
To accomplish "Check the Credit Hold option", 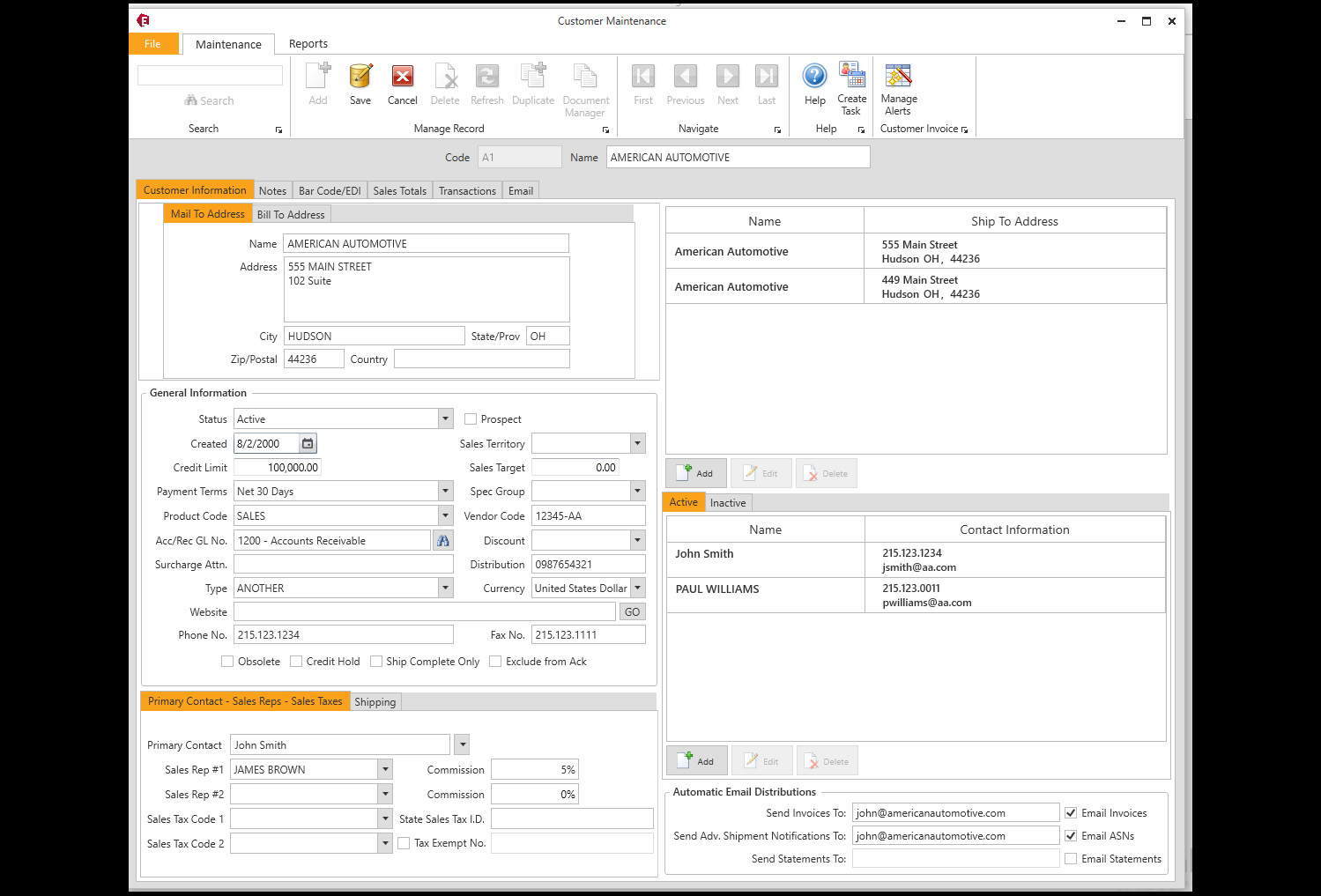I will click(x=296, y=661).
